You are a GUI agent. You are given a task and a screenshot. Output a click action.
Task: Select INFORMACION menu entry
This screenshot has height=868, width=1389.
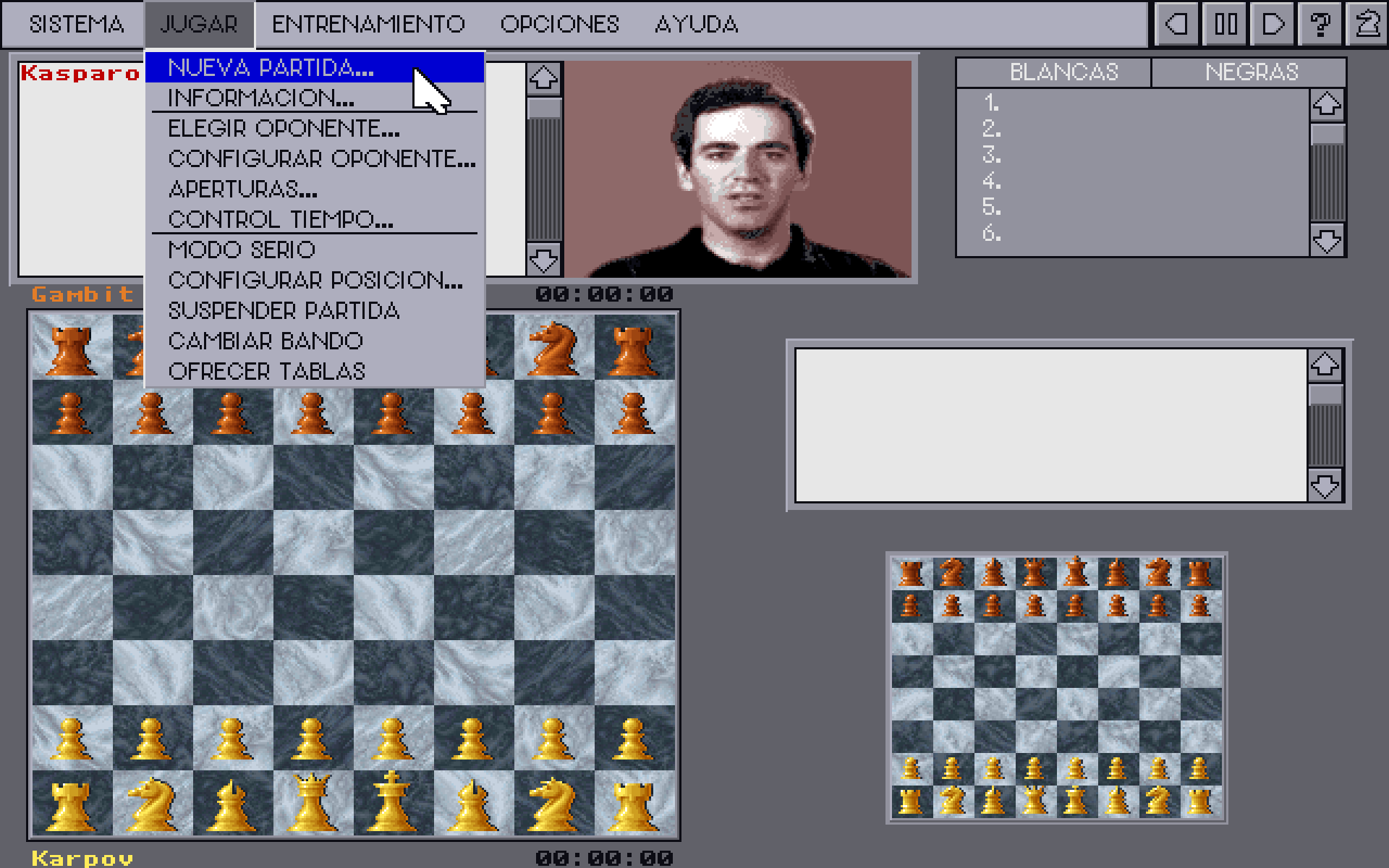click(x=315, y=98)
